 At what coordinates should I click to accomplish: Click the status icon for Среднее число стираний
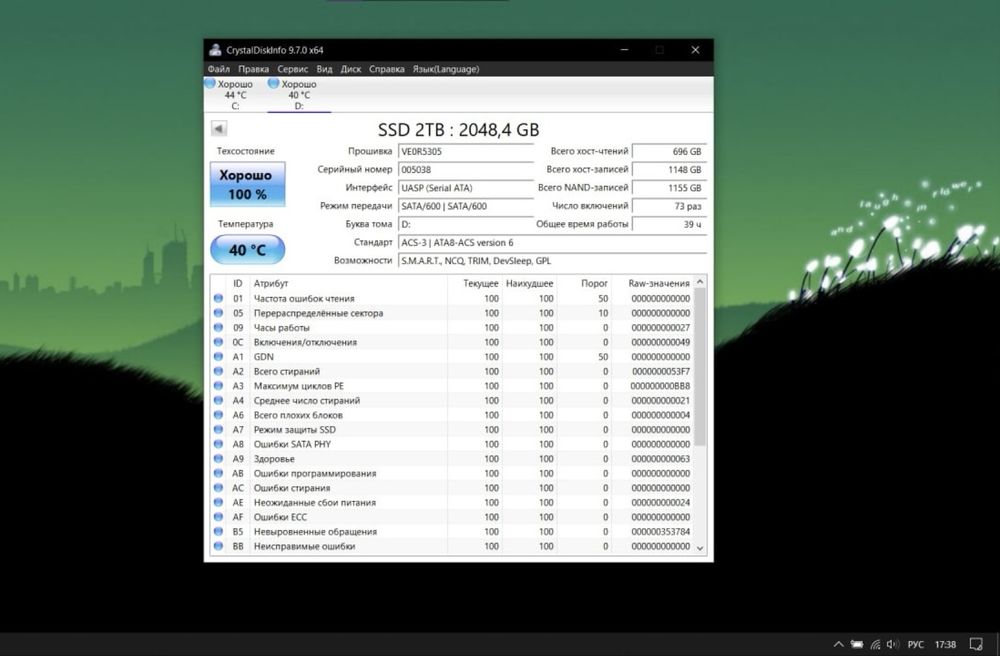tap(218, 400)
